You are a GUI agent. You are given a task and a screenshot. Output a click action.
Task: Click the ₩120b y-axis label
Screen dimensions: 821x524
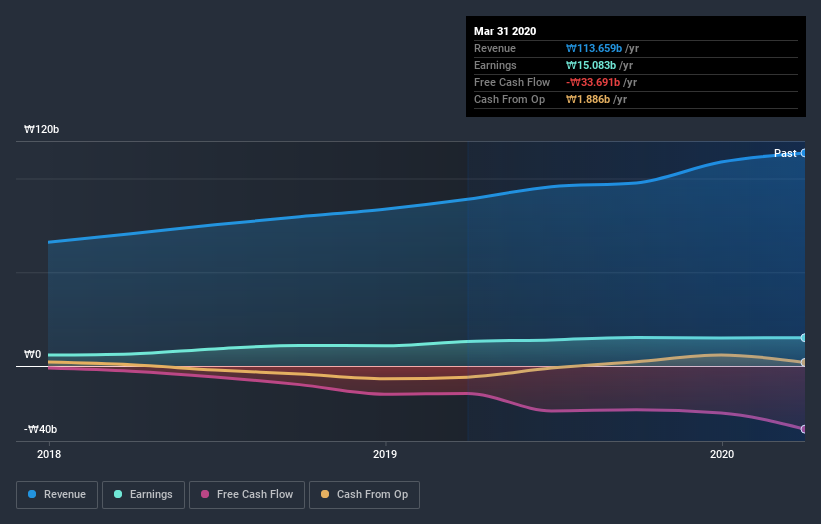click(x=41, y=129)
